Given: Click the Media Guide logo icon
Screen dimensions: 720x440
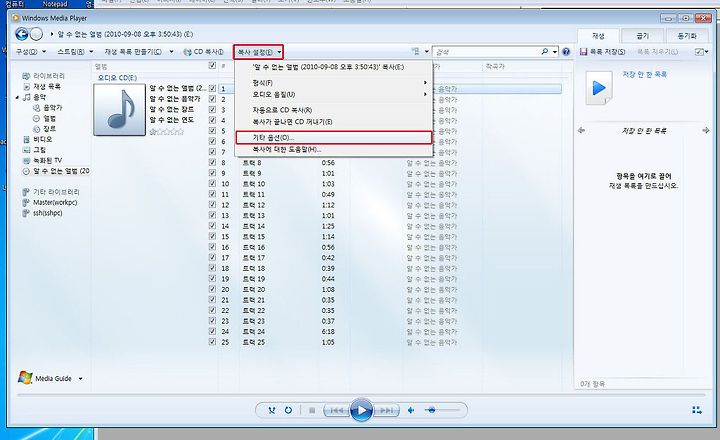Looking at the screenshot, I should click(x=25, y=378).
